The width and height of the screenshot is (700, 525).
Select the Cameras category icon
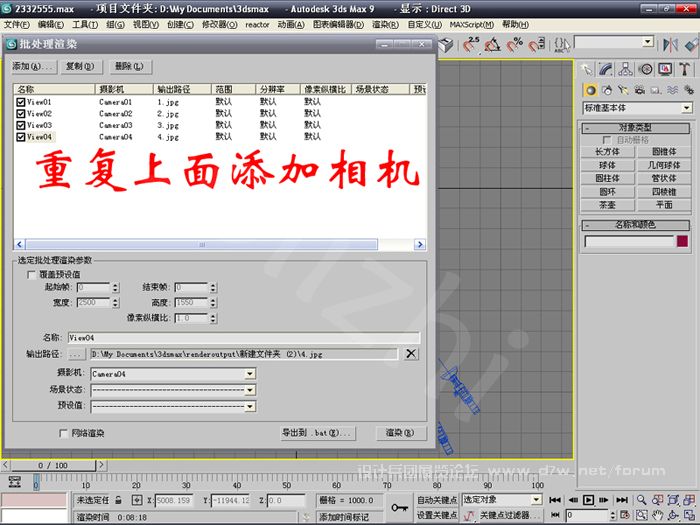point(640,91)
